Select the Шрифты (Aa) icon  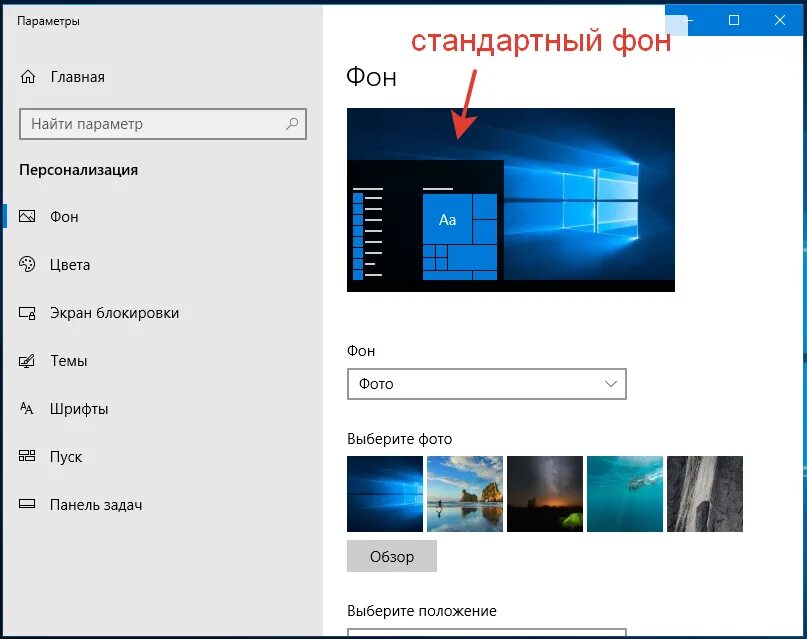tap(28, 408)
